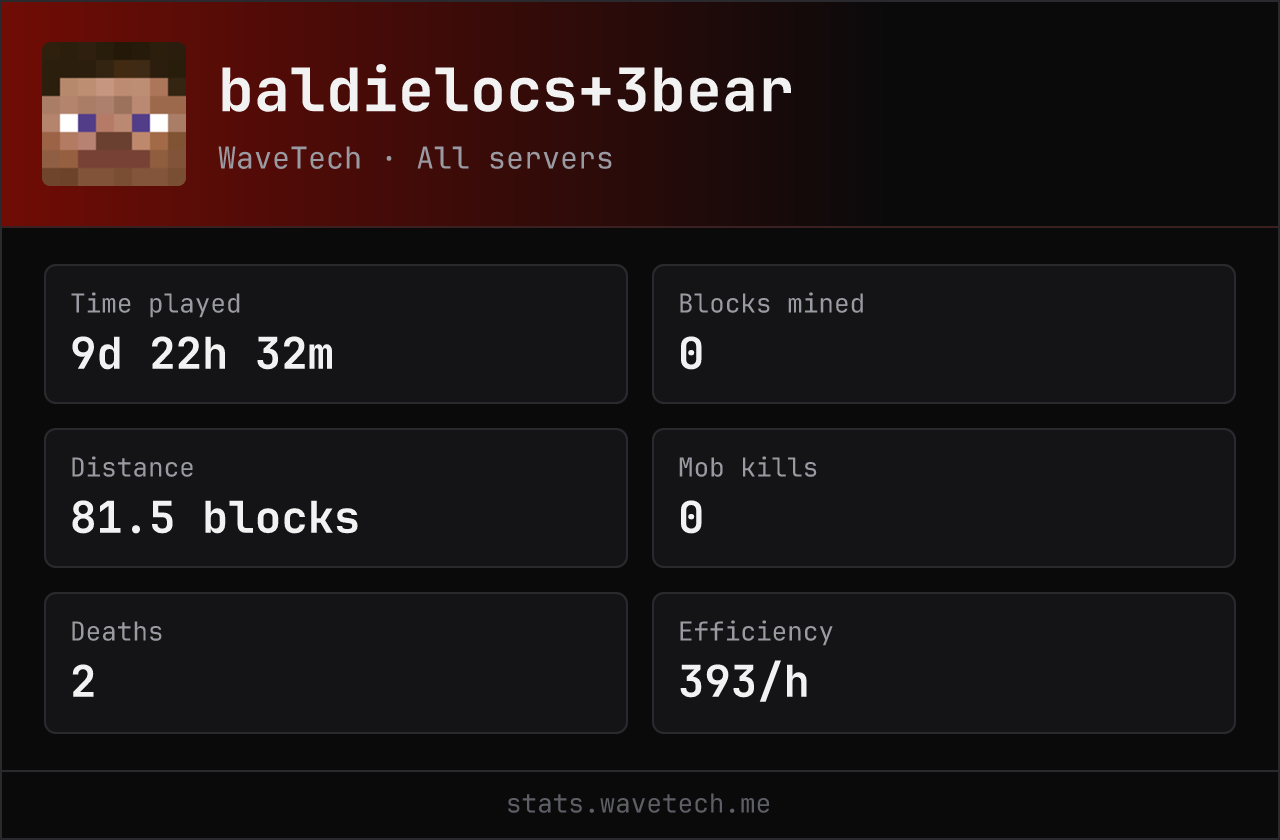Click the Mob kills value 0
1280x840 pixels.
tap(691, 518)
